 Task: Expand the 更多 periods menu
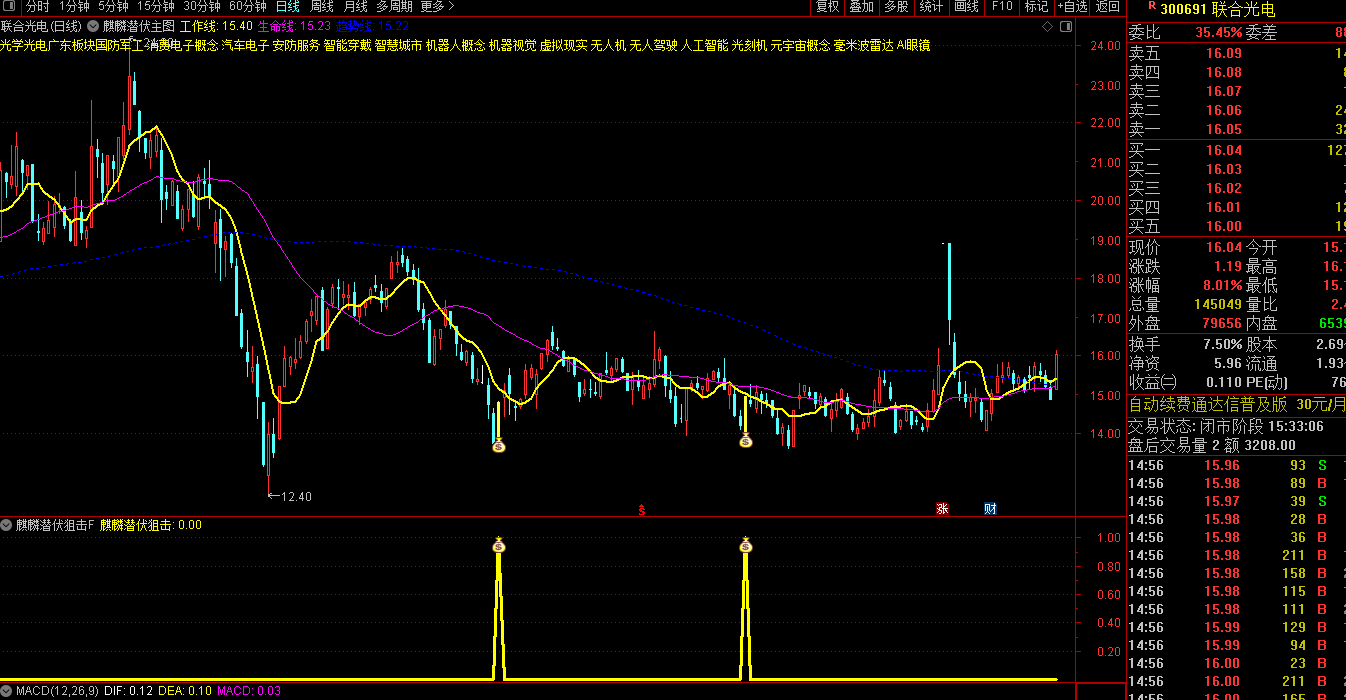(x=435, y=6)
